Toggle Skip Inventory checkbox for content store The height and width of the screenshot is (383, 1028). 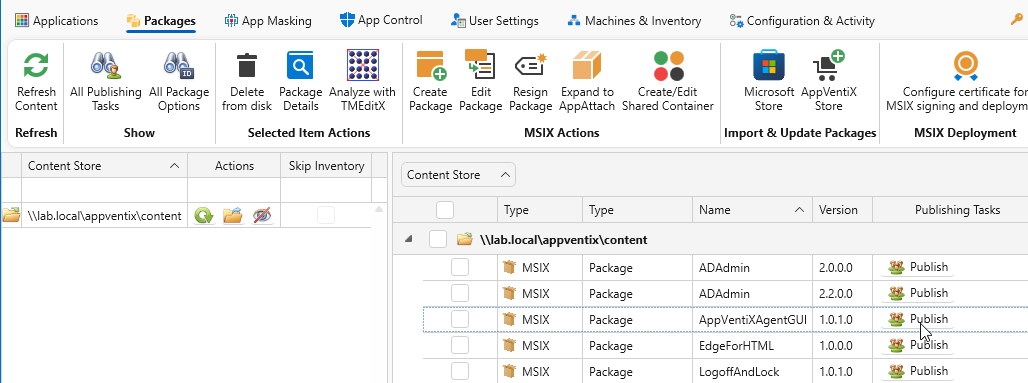tap(326, 215)
